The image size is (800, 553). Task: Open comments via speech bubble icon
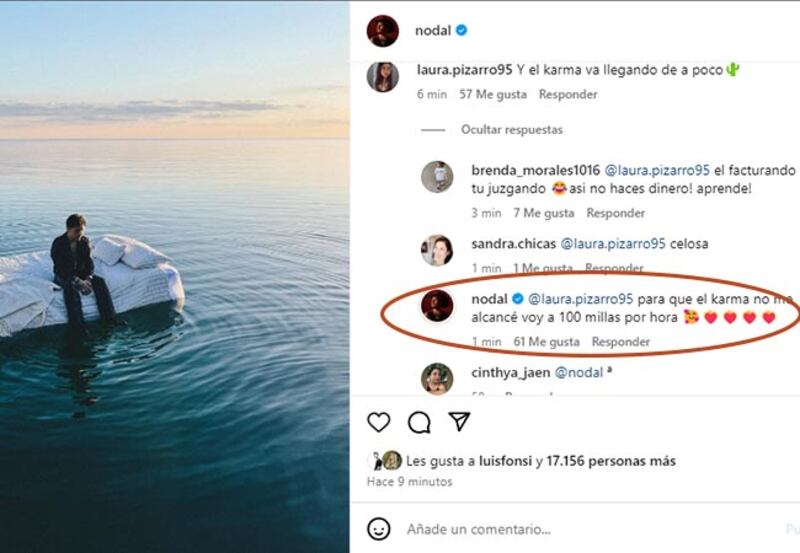pyautogui.click(x=419, y=422)
